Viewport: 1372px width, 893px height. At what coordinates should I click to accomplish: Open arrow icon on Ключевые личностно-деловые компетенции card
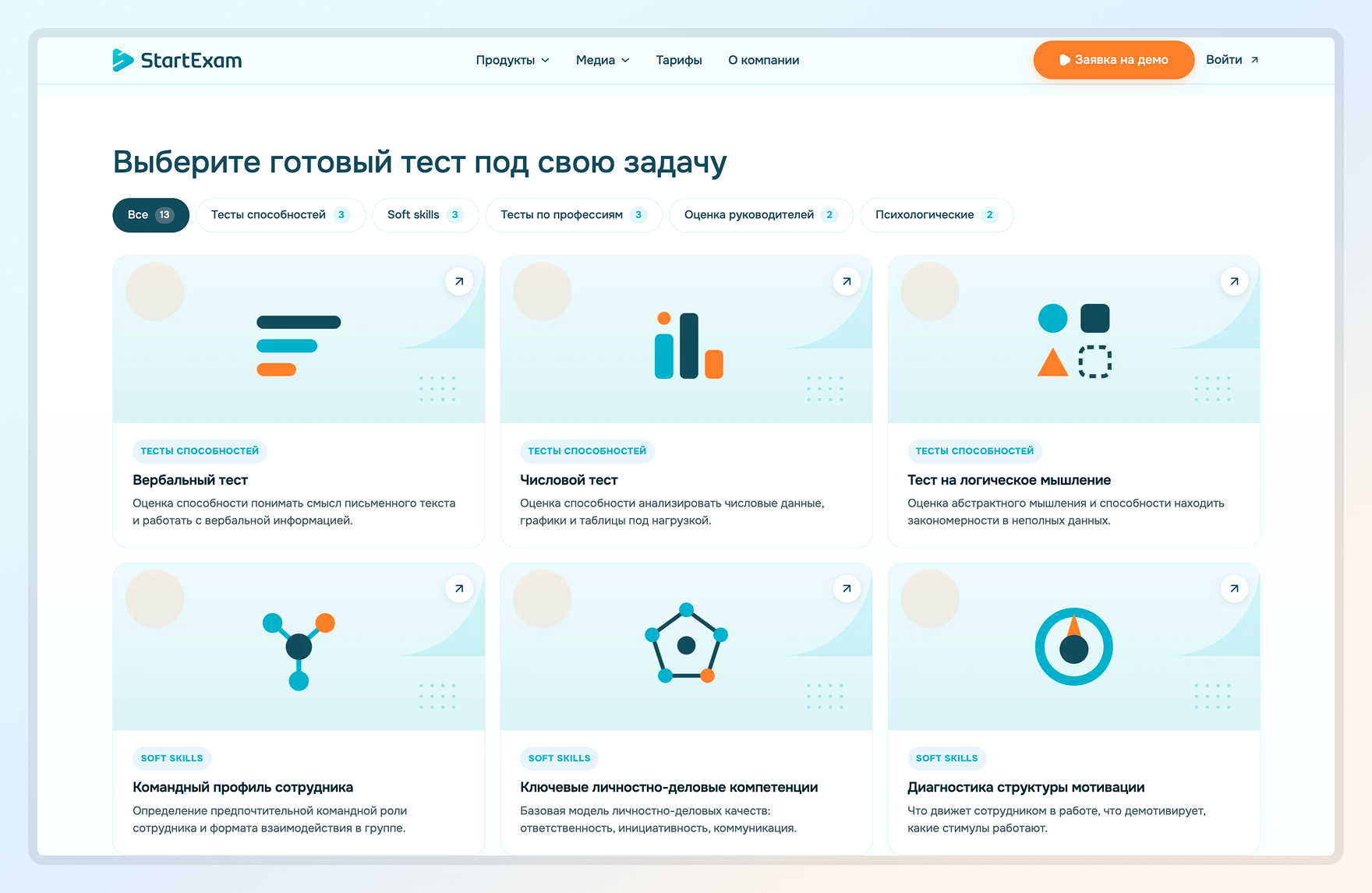pos(847,588)
